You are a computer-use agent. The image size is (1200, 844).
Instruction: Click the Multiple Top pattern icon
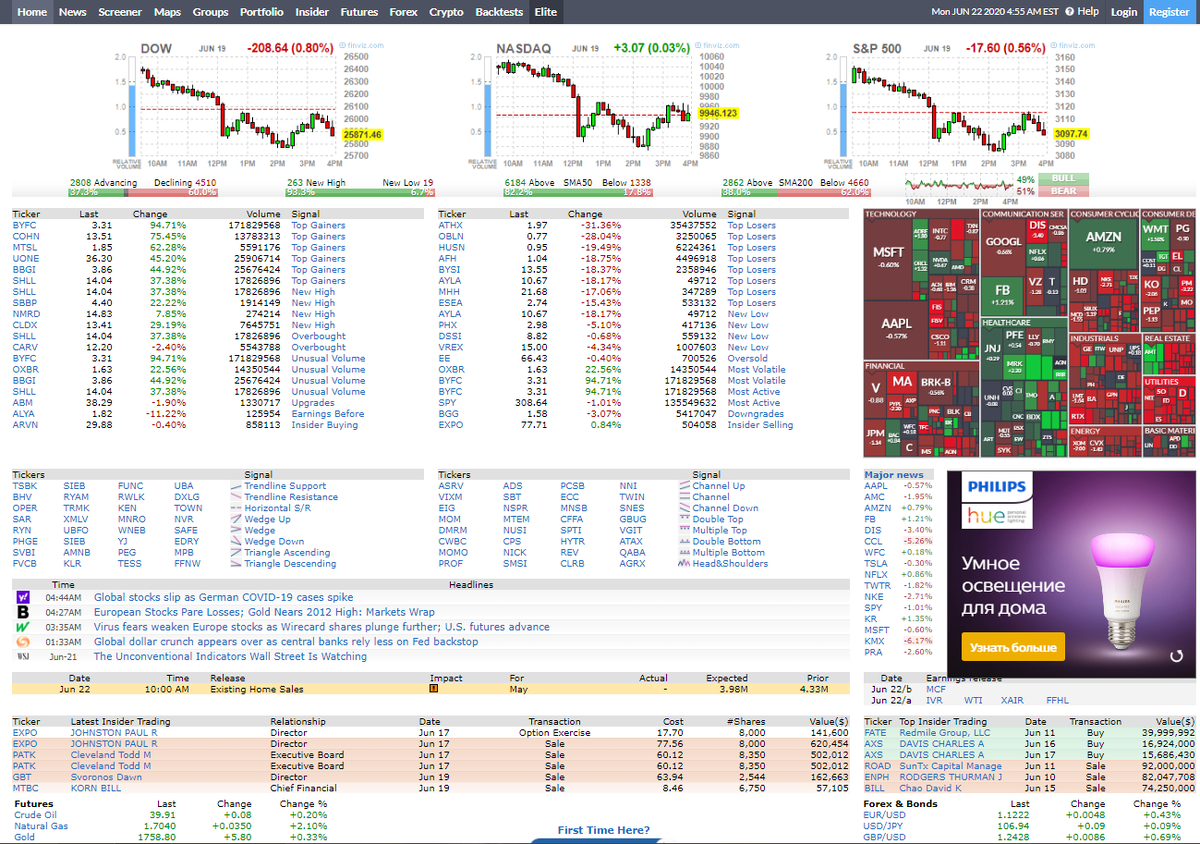(x=684, y=530)
